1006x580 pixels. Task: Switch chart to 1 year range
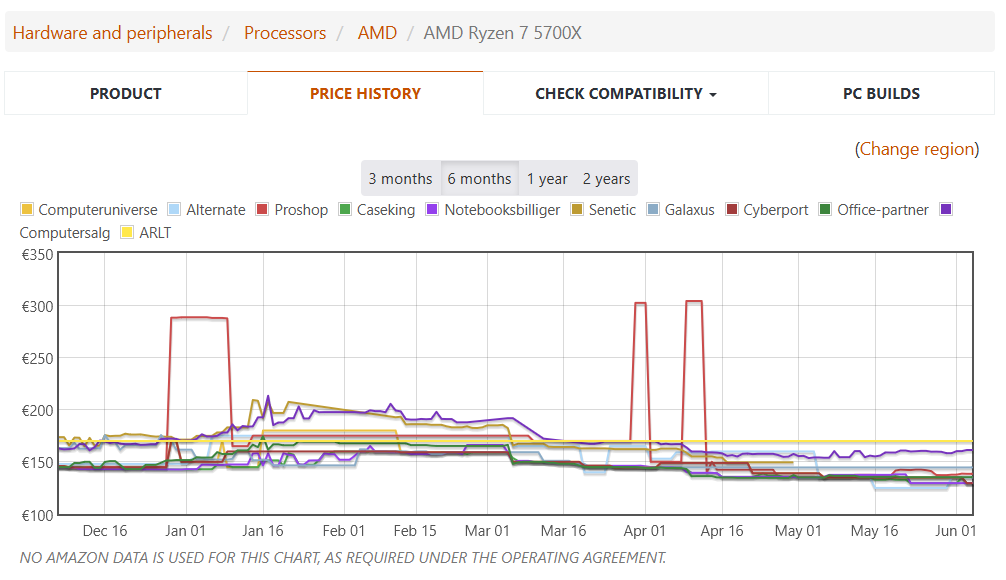(x=547, y=178)
